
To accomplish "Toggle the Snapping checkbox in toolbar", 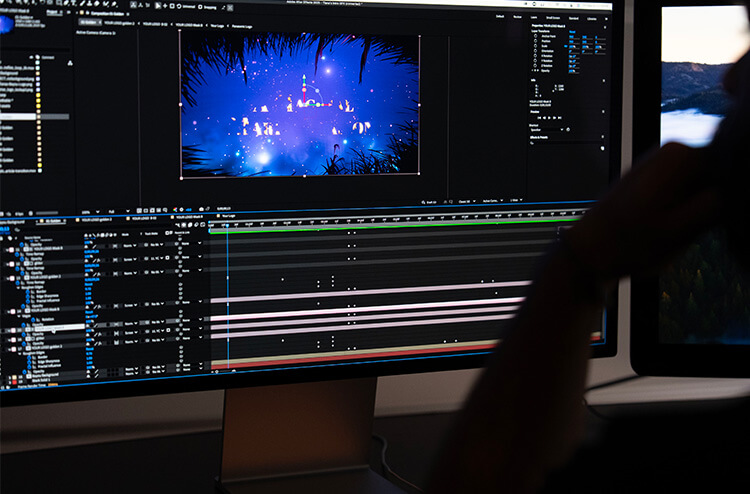I will click(x=202, y=7).
